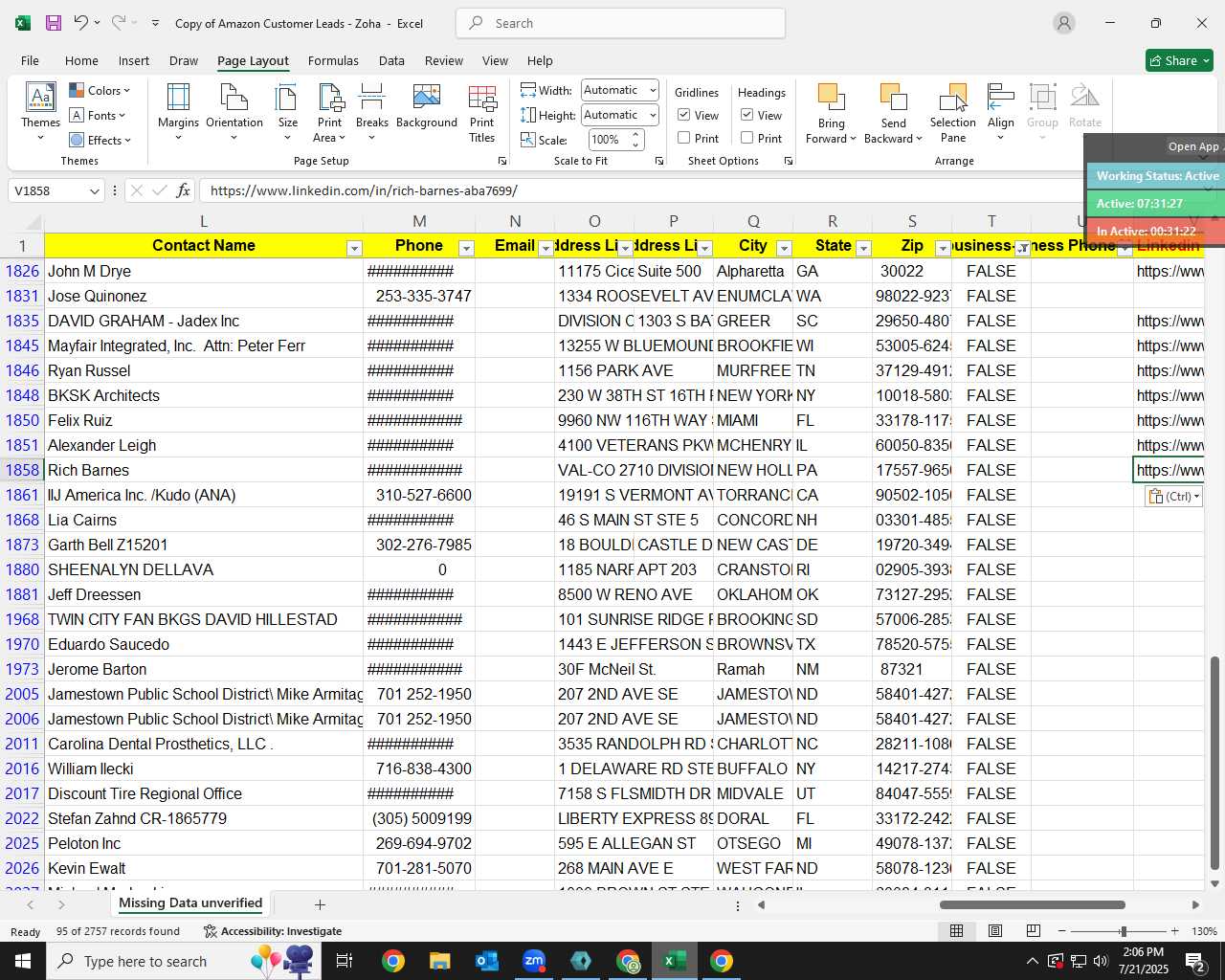Open the Zip column filter dropdown

(943, 248)
